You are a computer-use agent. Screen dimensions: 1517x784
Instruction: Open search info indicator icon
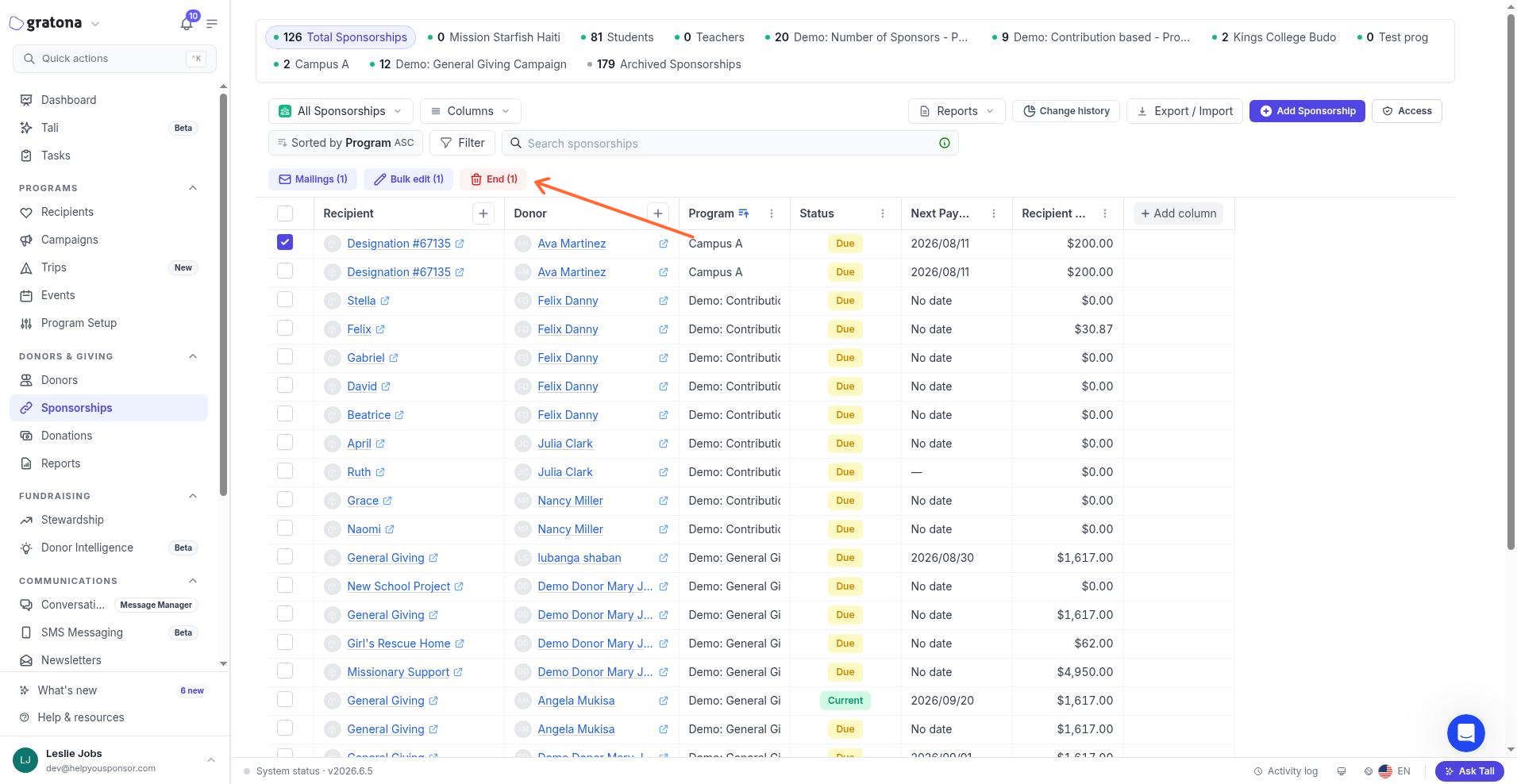945,143
